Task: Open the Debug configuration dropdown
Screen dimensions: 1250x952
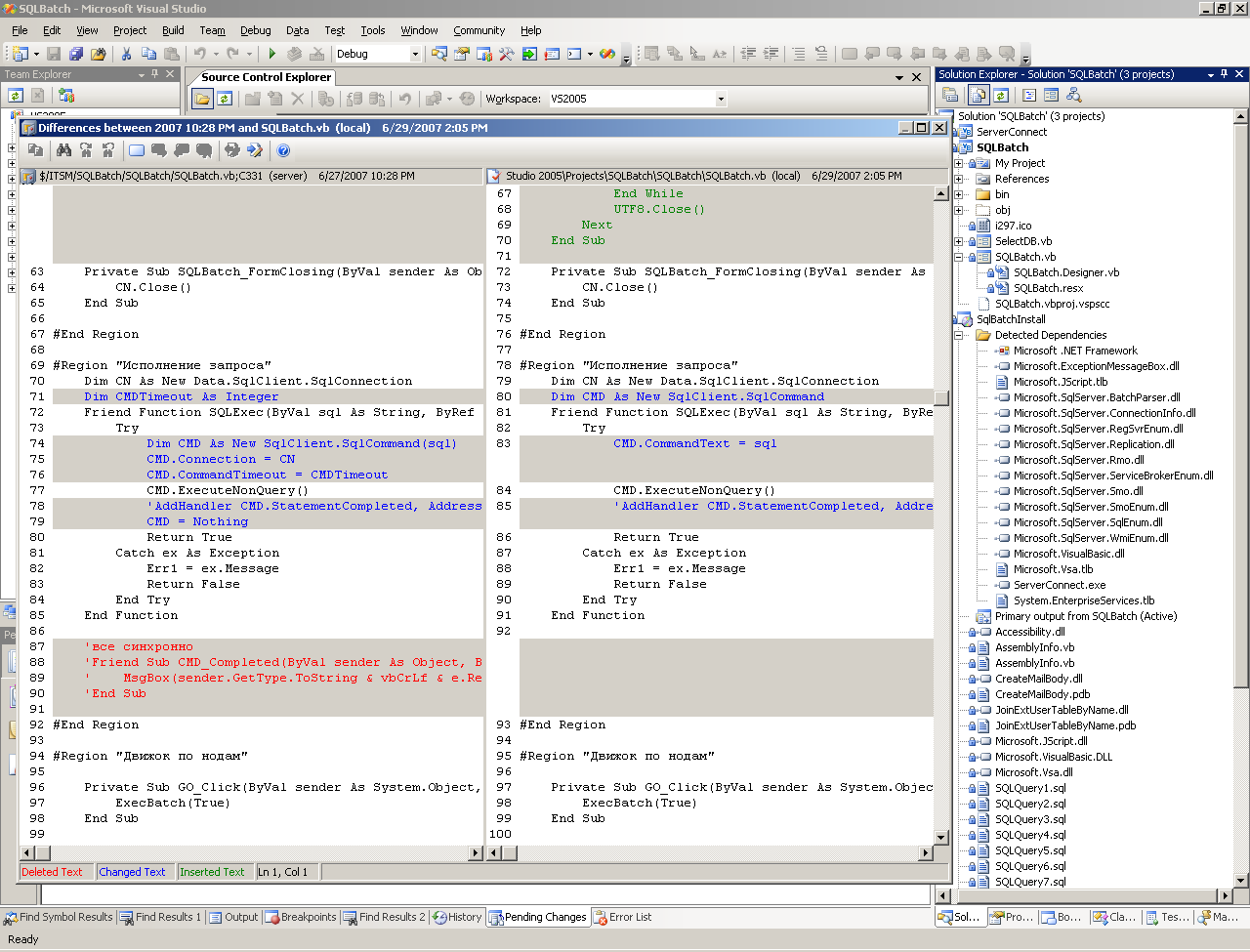Action: [x=415, y=55]
